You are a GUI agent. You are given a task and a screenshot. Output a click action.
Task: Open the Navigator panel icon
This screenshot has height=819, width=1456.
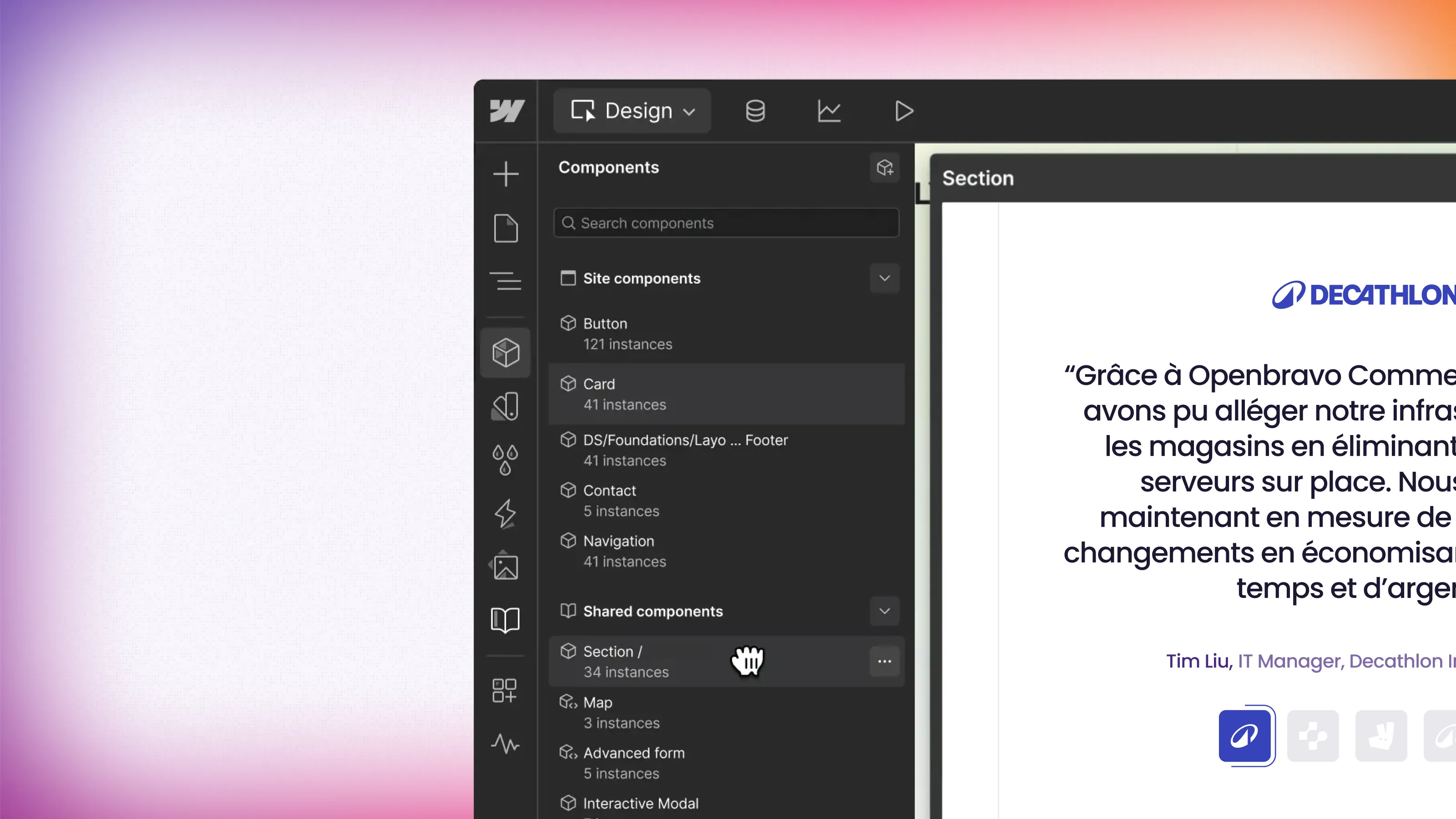[506, 281]
